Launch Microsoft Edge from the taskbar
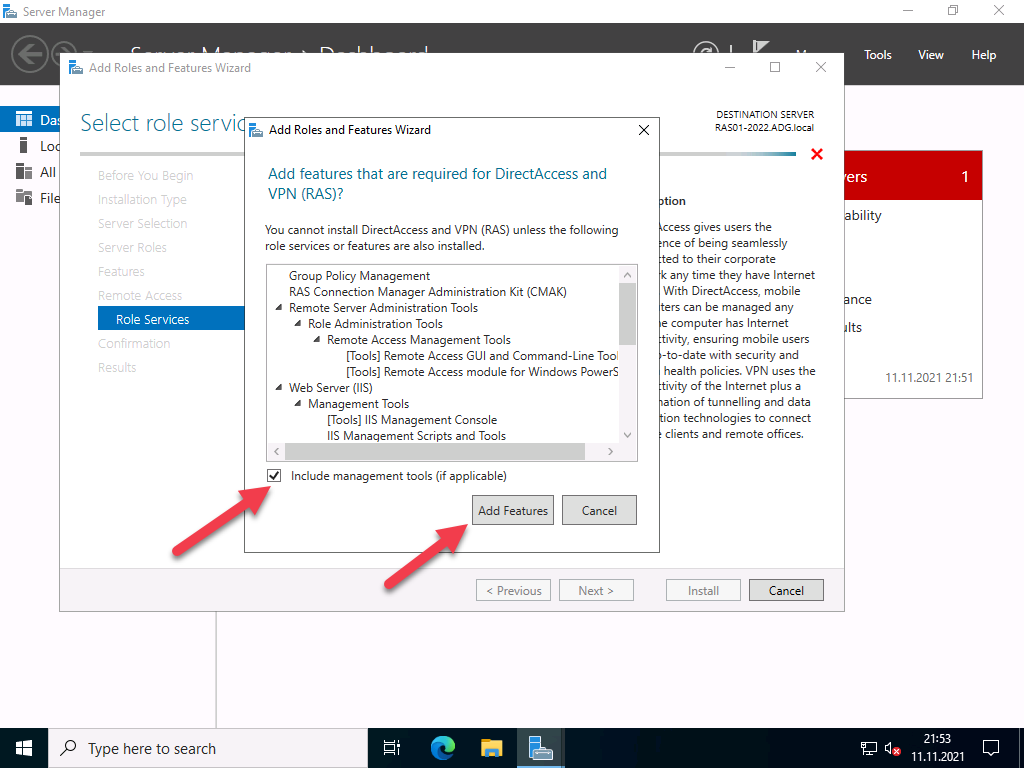Image resolution: width=1024 pixels, height=768 pixels. click(442, 748)
